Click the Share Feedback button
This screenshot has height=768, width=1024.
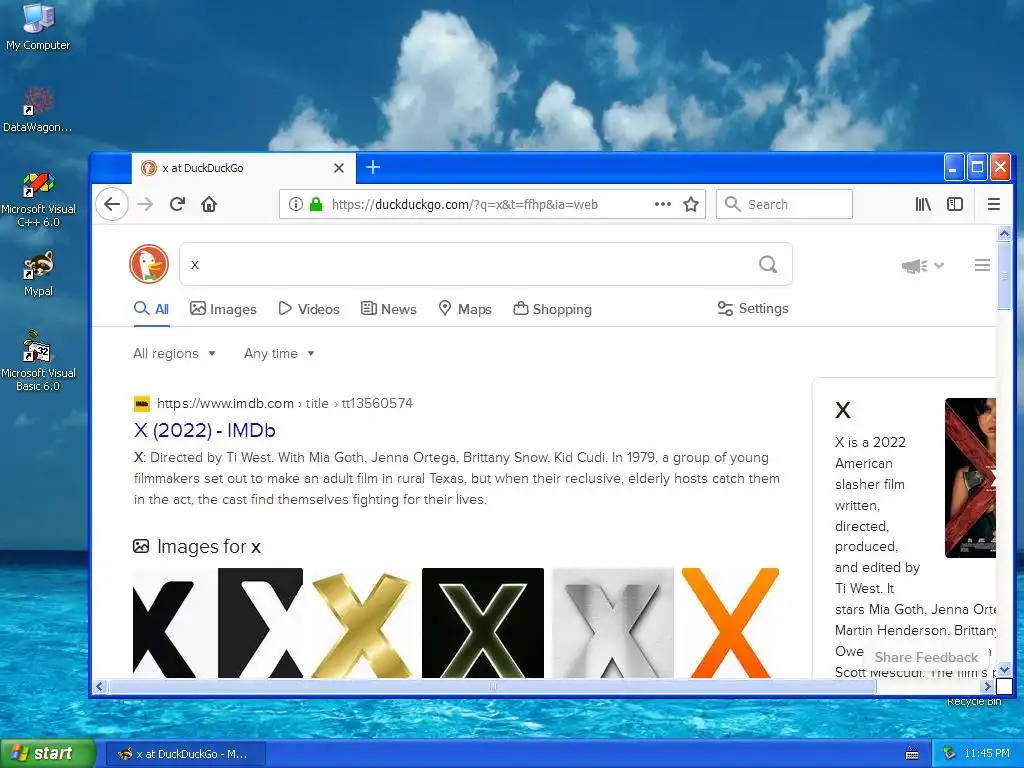(926, 657)
